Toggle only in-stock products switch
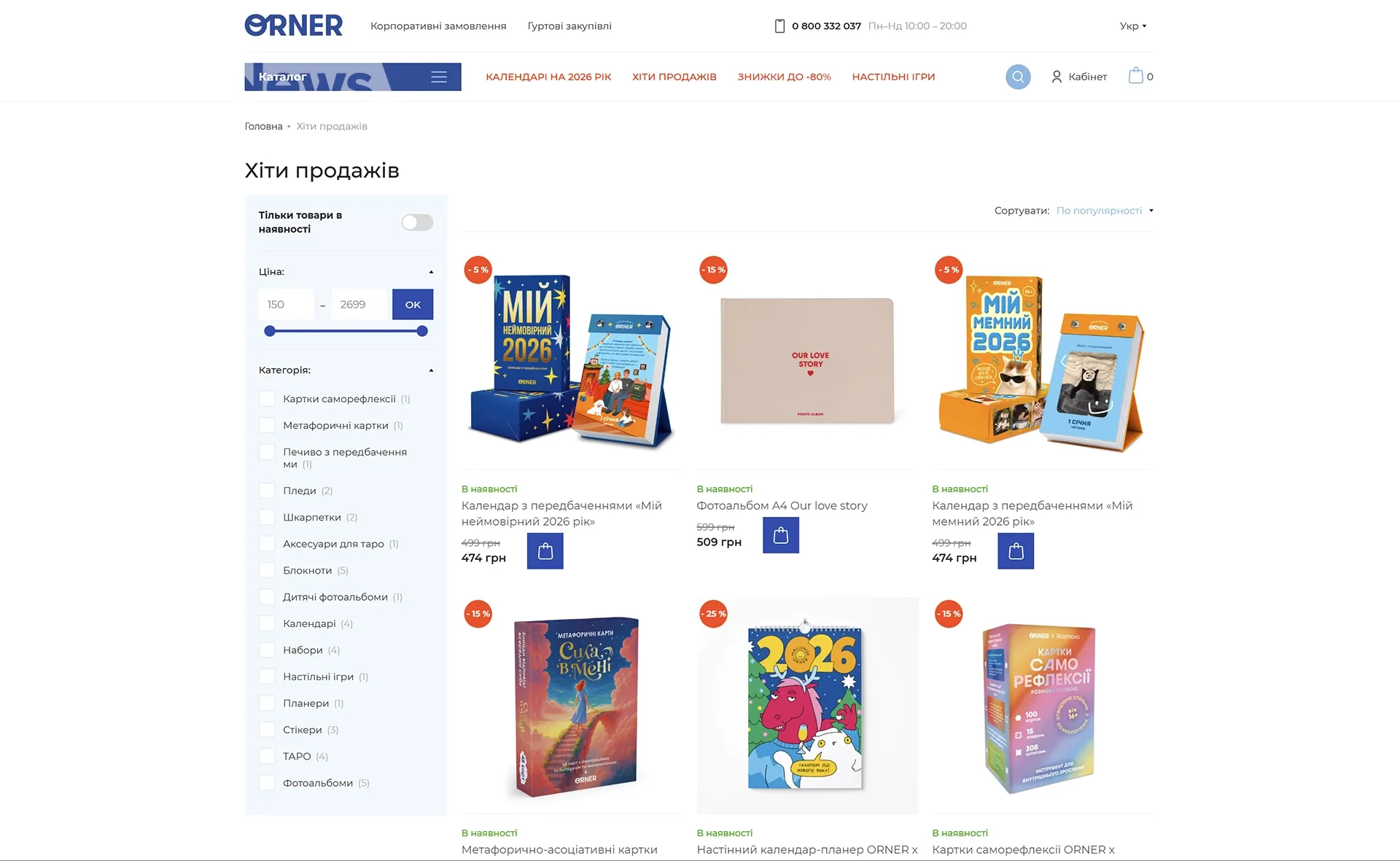Image resolution: width=1400 pixels, height=861 pixels. click(417, 222)
